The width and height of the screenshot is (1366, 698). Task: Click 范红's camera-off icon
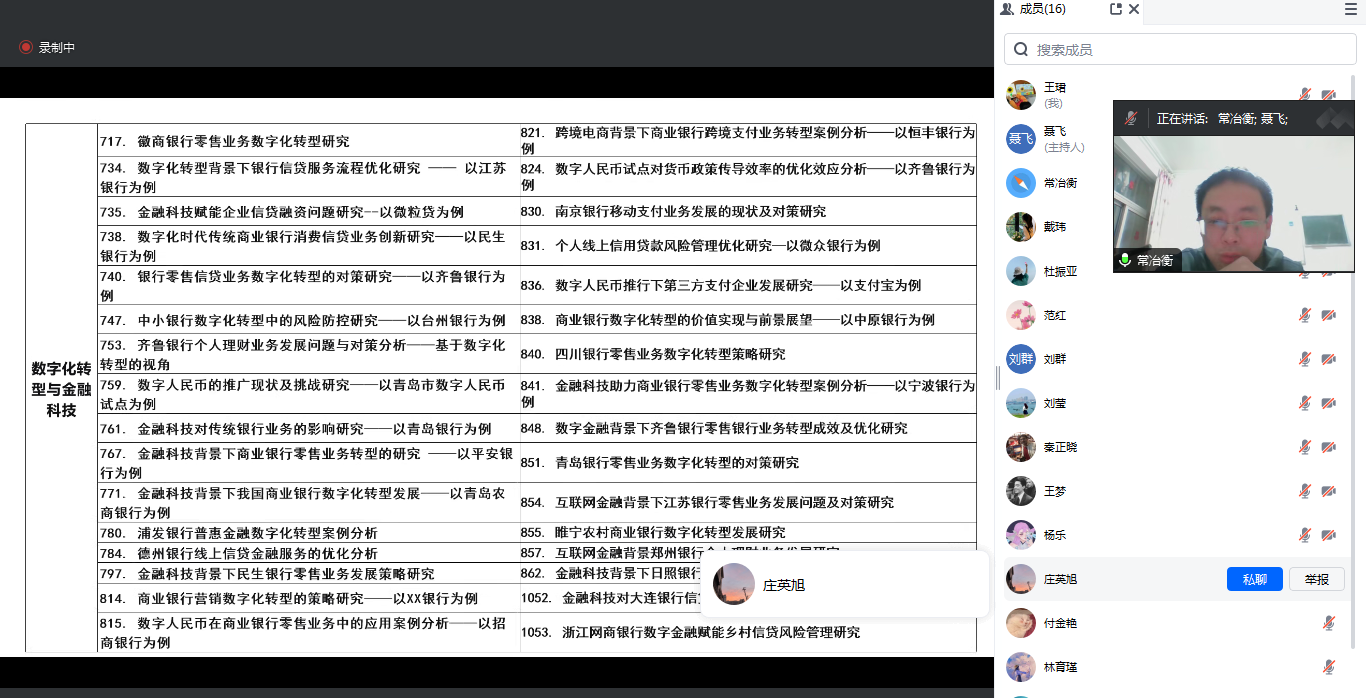(x=1329, y=315)
